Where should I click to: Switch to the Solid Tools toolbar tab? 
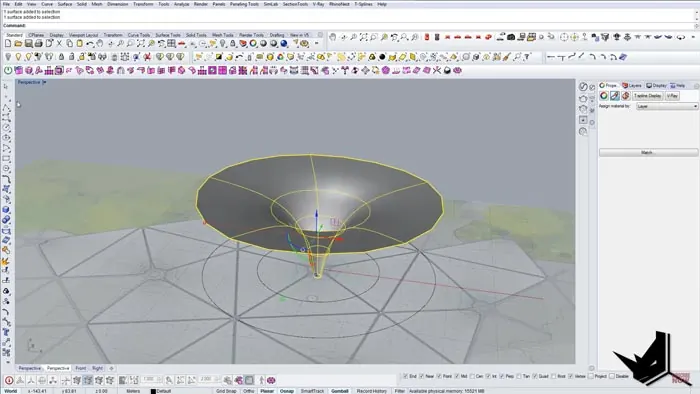pyautogui.click(x=196, y=35)
